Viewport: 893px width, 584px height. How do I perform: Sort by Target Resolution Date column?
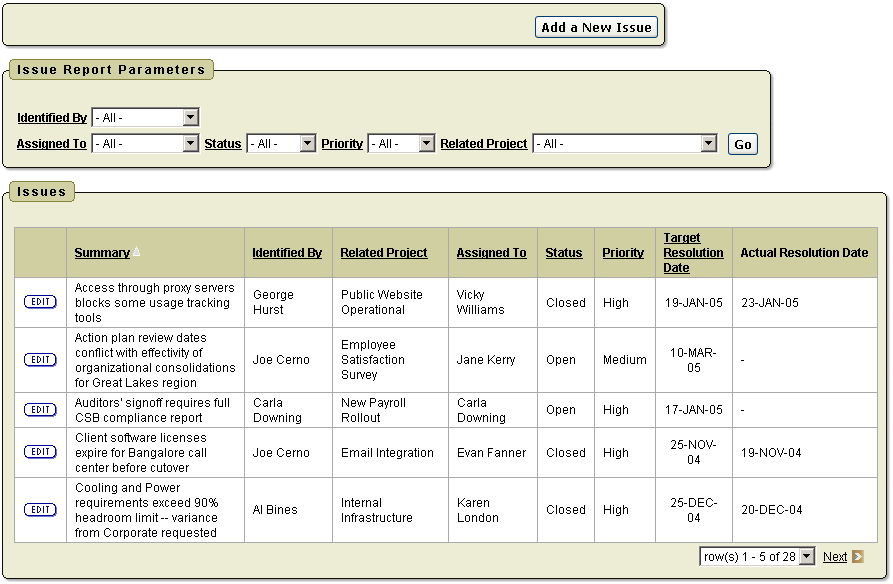click(x=693, y=253)
